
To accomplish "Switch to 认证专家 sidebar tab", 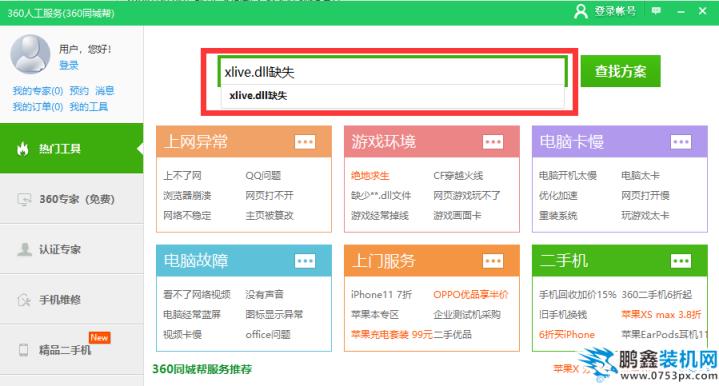I will pos(72,249).
